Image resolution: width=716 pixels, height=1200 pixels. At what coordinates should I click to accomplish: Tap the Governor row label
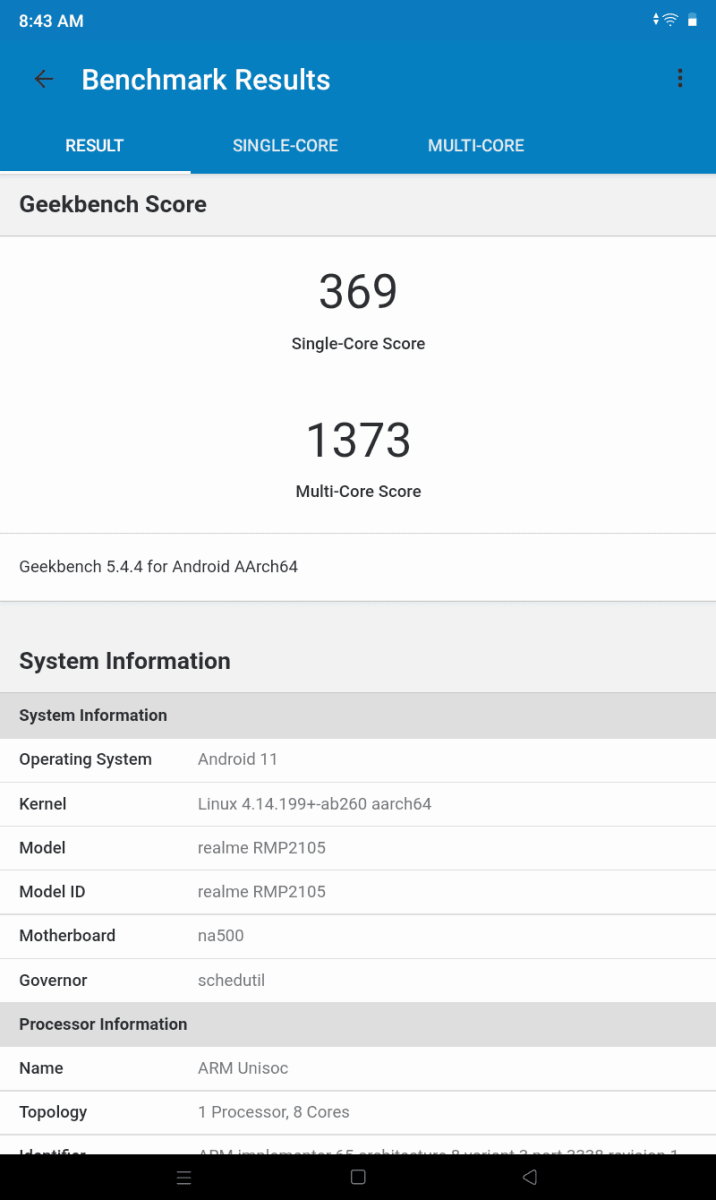53,981
